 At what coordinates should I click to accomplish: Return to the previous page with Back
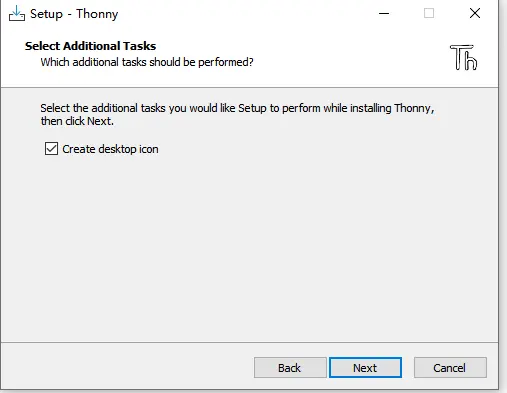tap(290, 368)
